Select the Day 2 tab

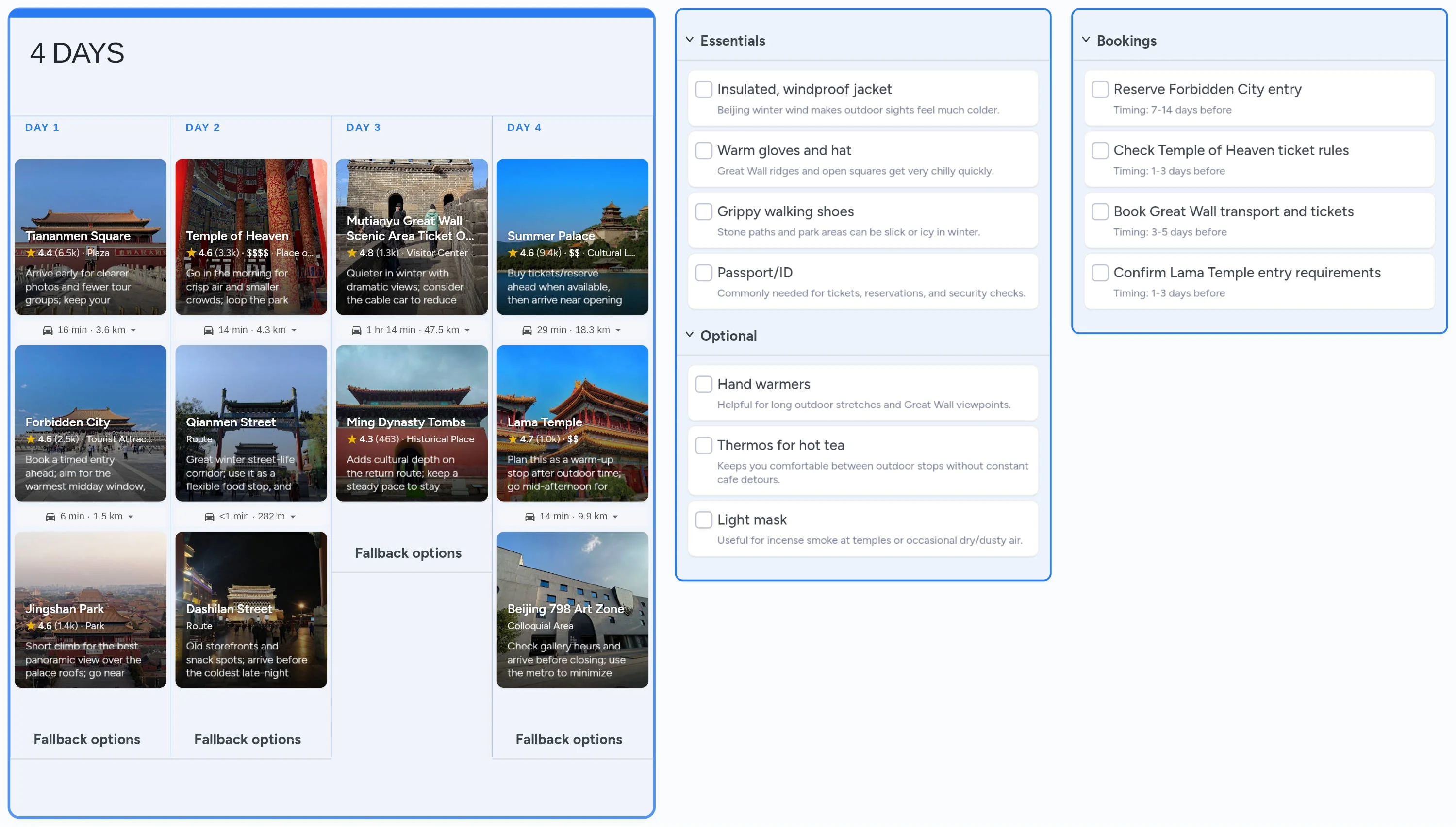pos(202,127)
